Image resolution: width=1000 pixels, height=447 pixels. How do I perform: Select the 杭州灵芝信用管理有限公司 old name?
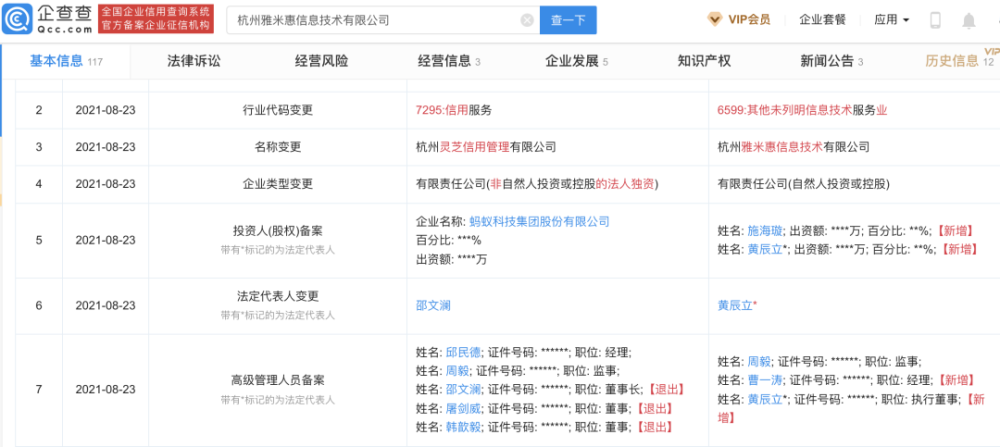(x=485, y=147)
